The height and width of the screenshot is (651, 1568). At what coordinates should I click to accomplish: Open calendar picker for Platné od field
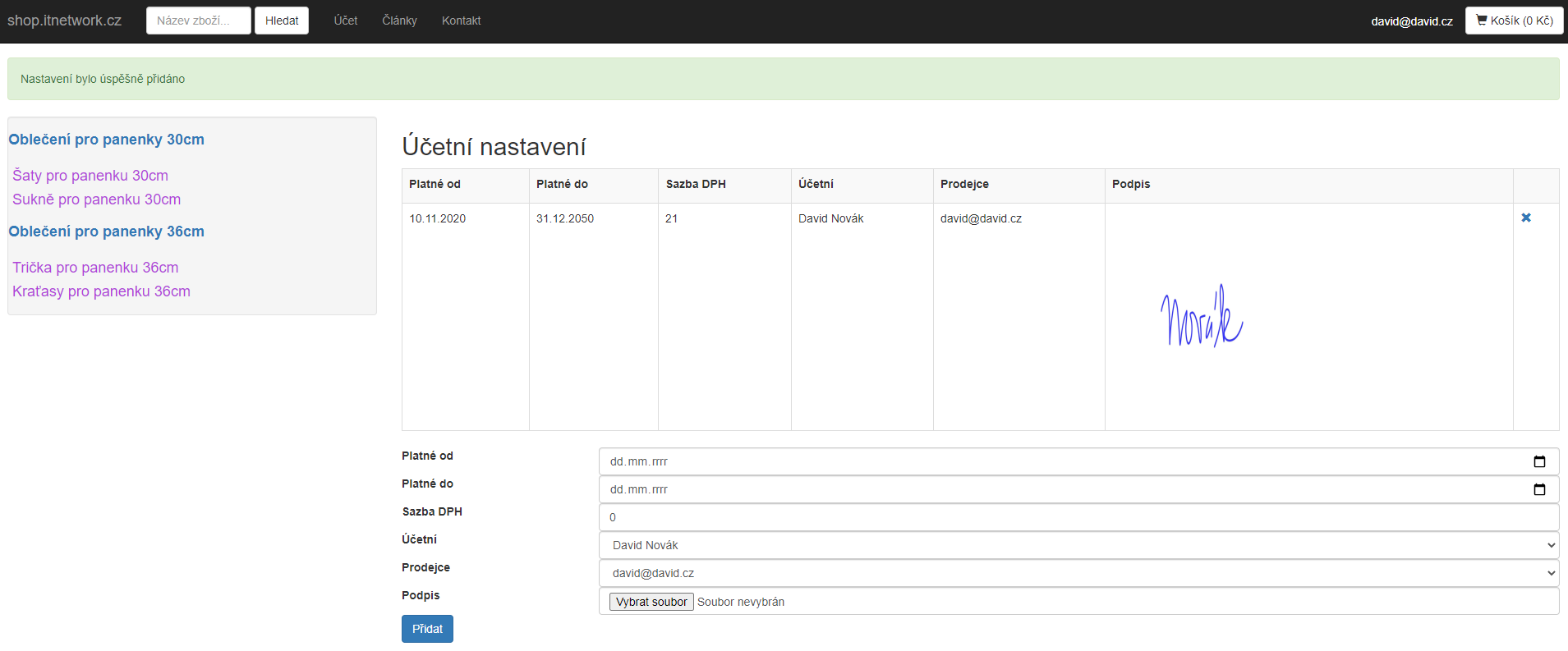(1539, 461)
